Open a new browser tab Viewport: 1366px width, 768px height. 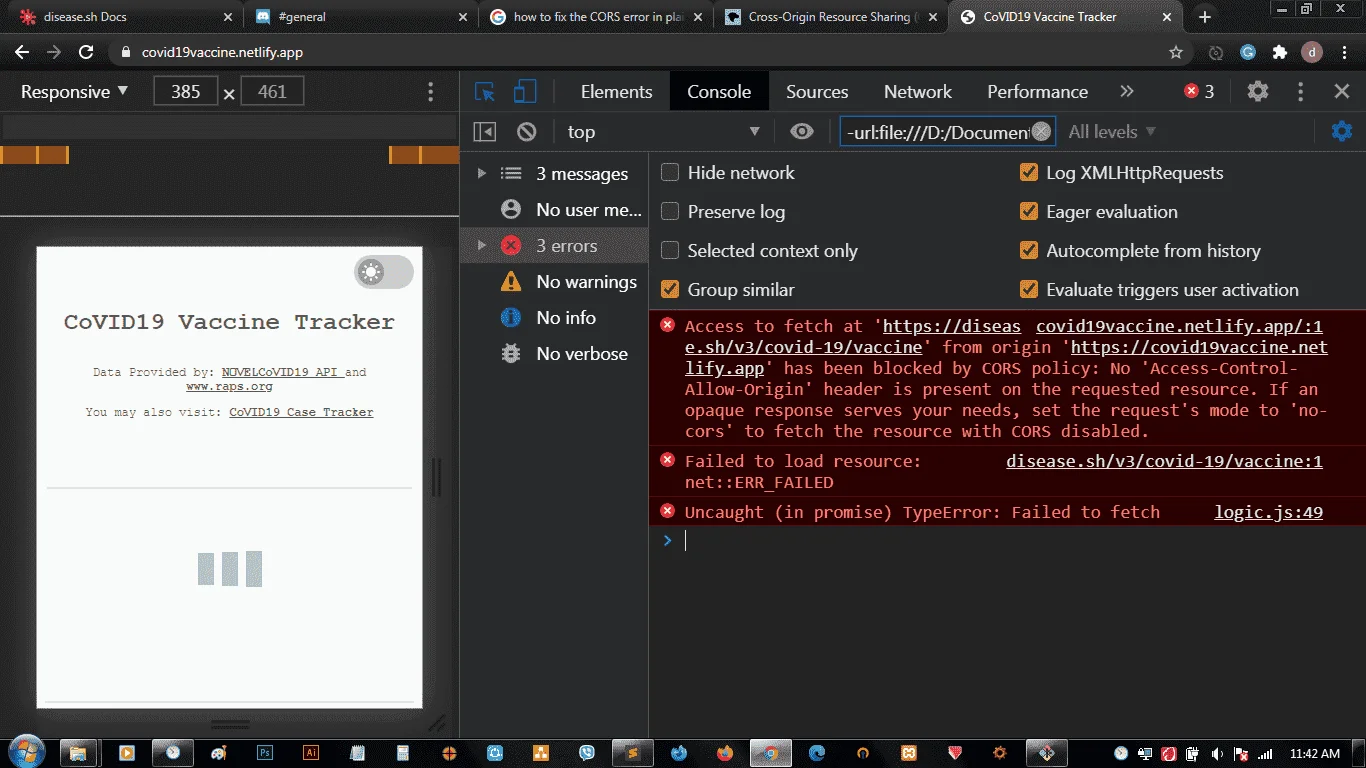pyautogui.click(x=1205, y=17)
